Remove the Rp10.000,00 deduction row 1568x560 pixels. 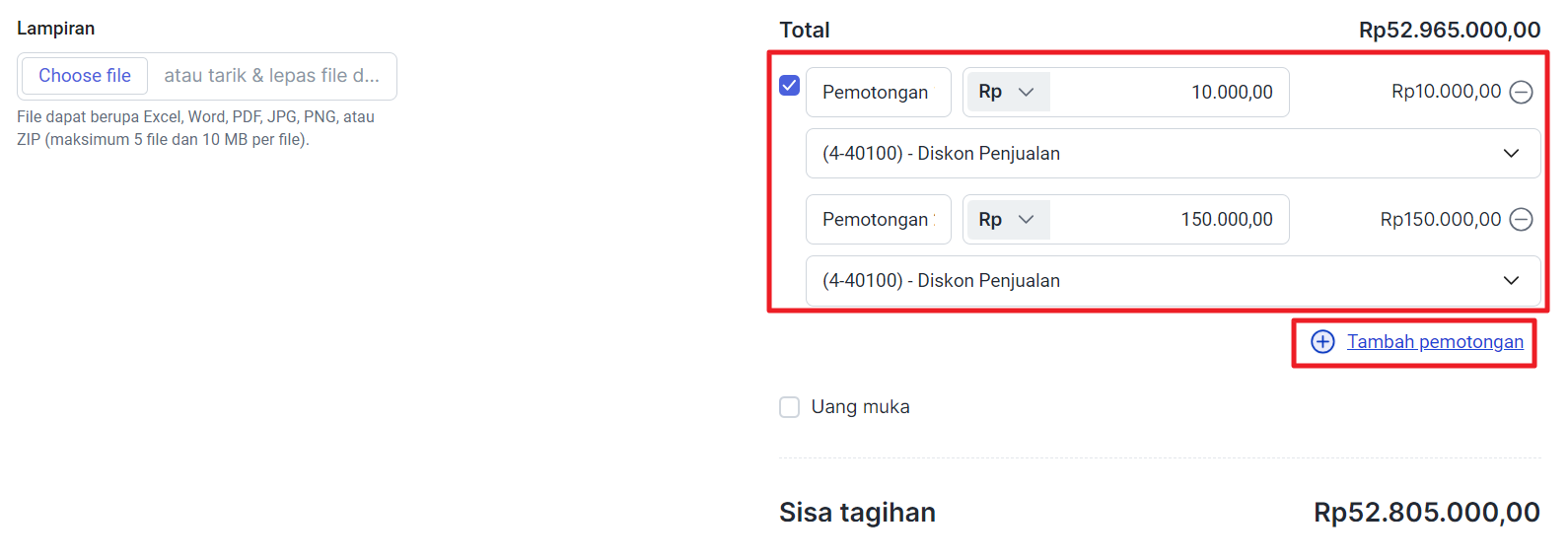point(1521,93)
